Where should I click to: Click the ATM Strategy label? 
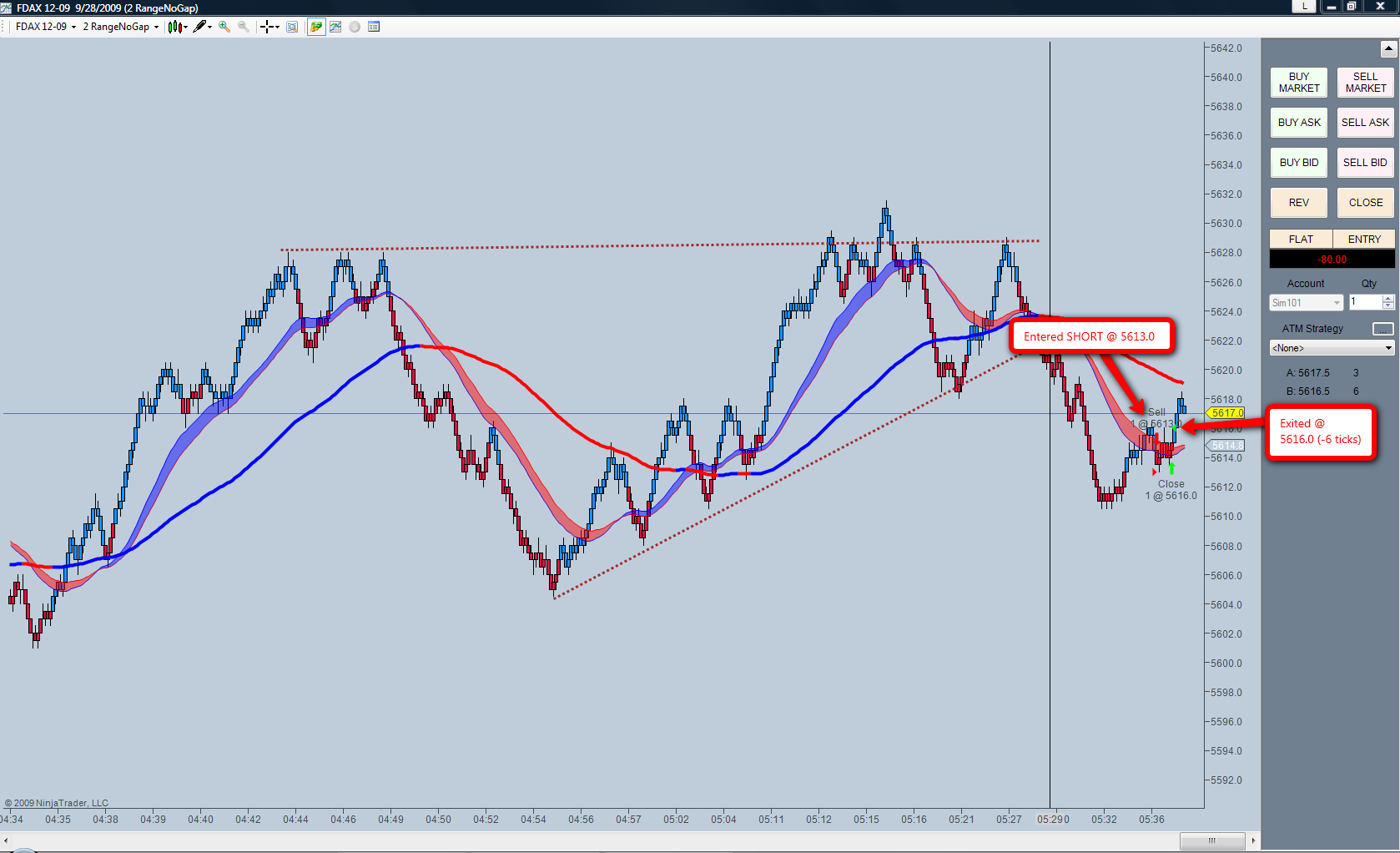(1312, 329)
